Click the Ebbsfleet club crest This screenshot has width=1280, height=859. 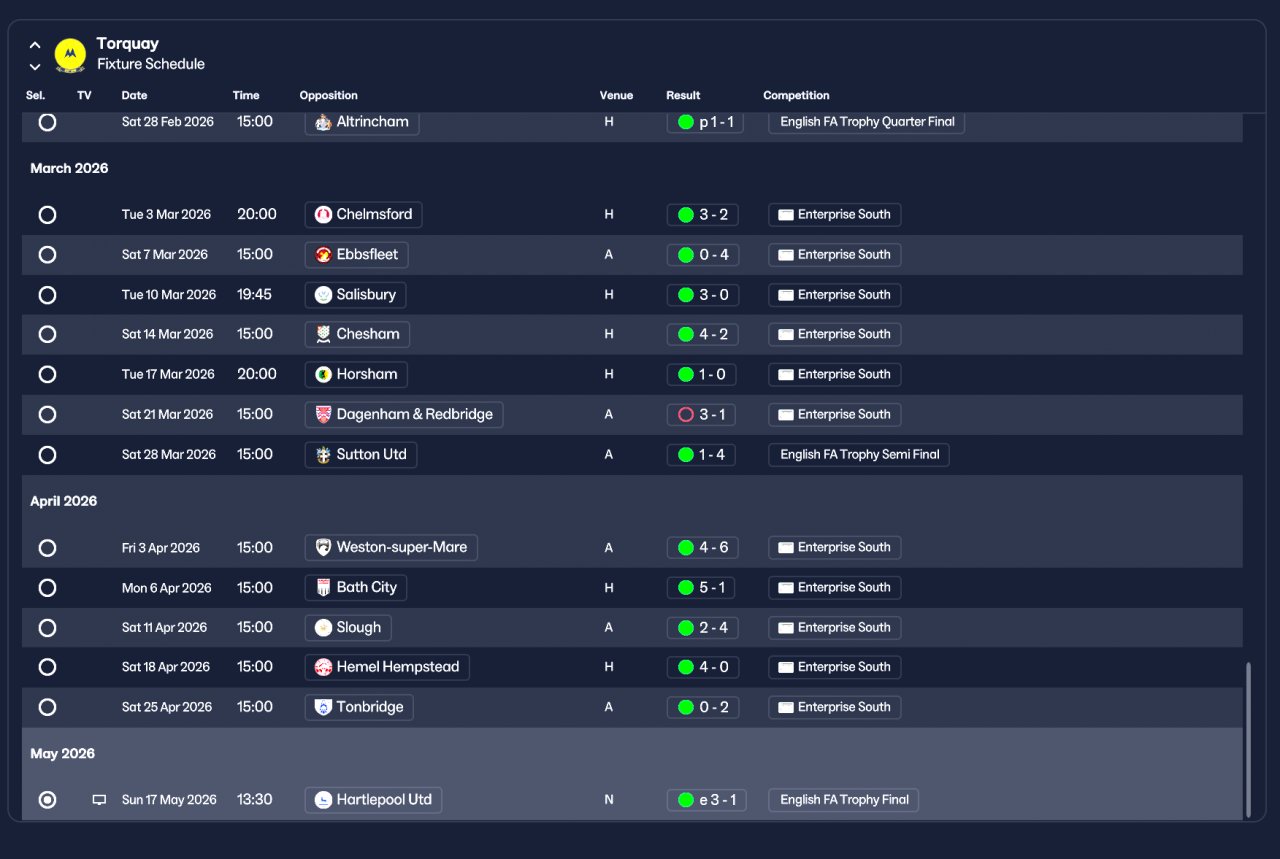(323, 255)
